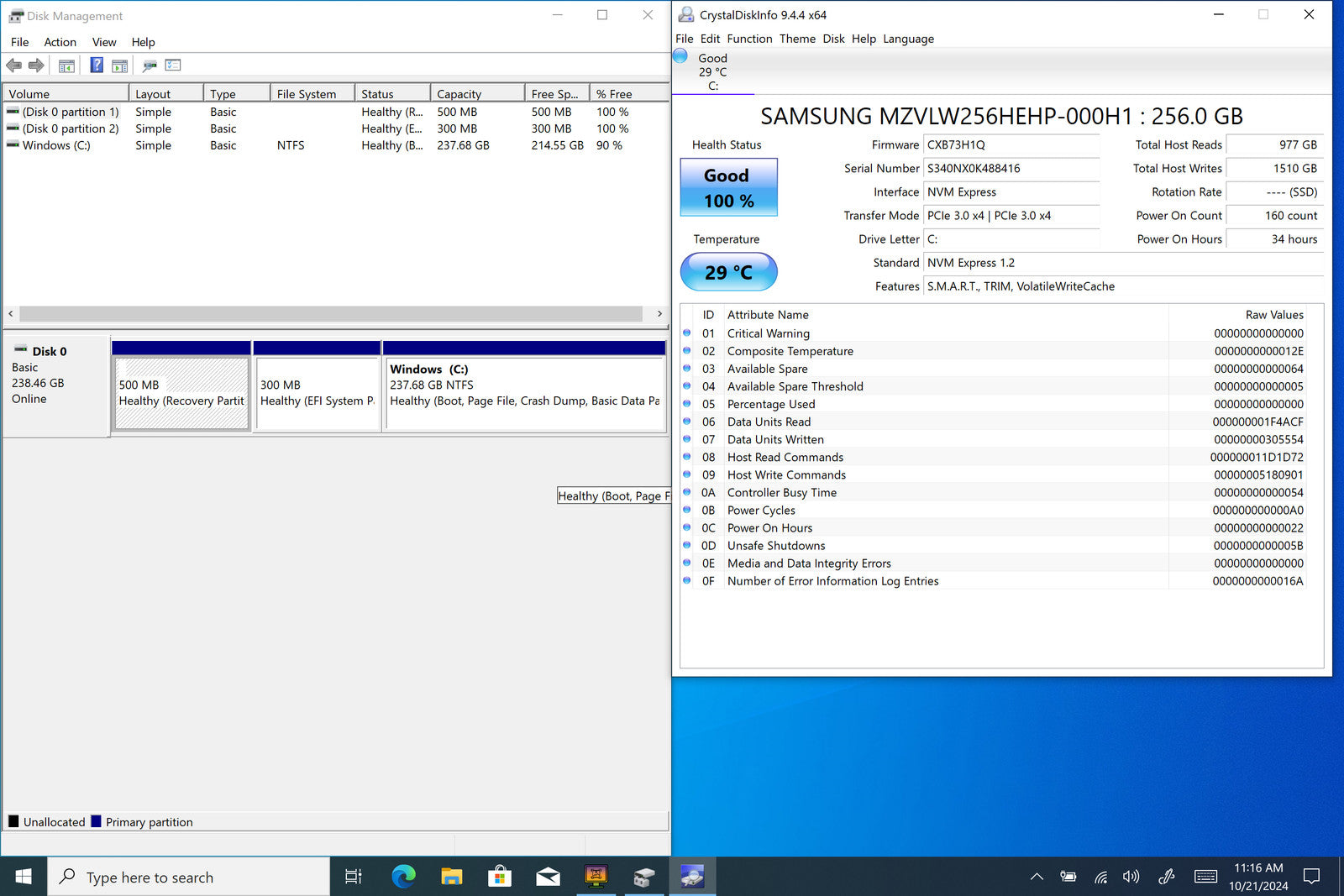The image size is (1344, 896).
Task: Select the 500 MB Recovery Partition block
Action: 181,393
